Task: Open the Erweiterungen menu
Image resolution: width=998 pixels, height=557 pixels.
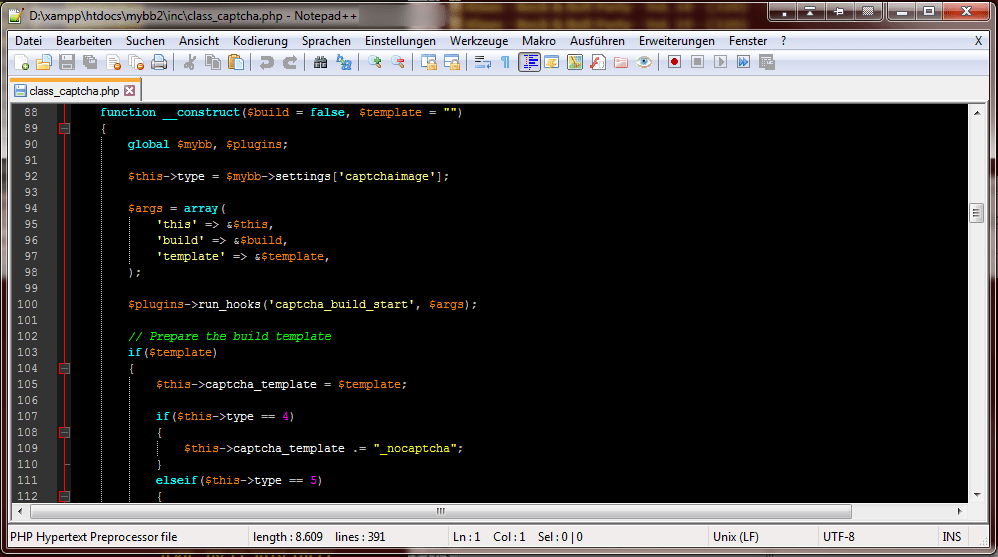Action: (677, 41)
